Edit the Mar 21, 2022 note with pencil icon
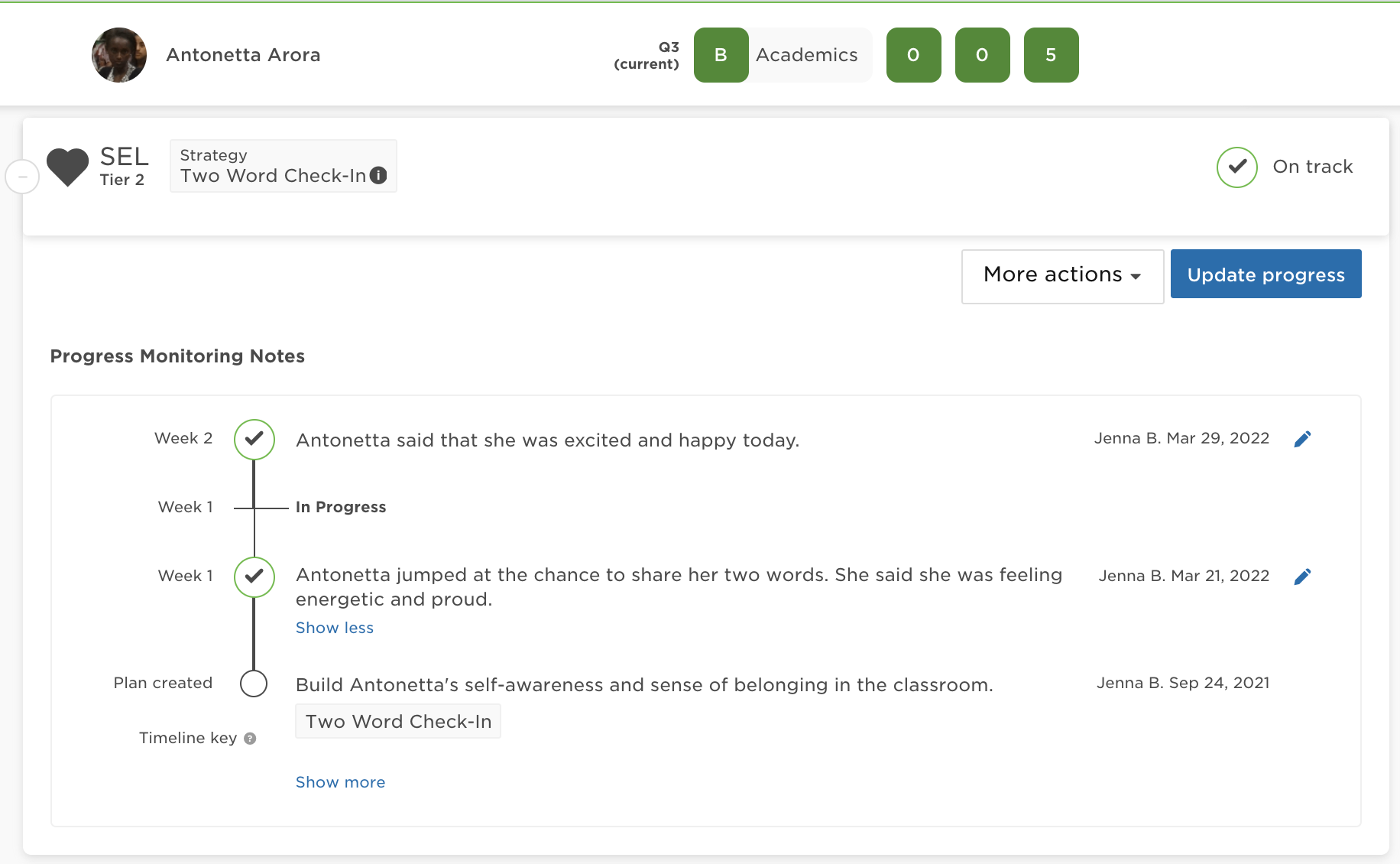 tap(1304, 576)
